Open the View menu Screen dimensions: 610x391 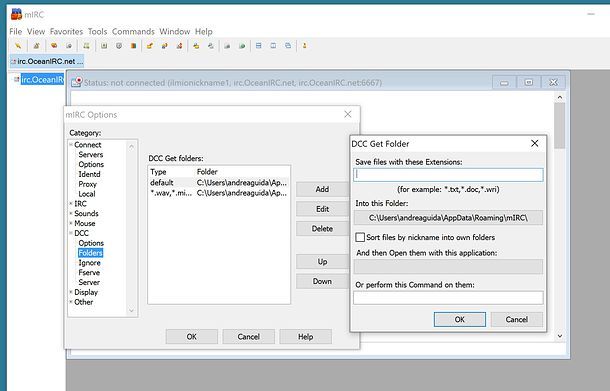point(36,32)
